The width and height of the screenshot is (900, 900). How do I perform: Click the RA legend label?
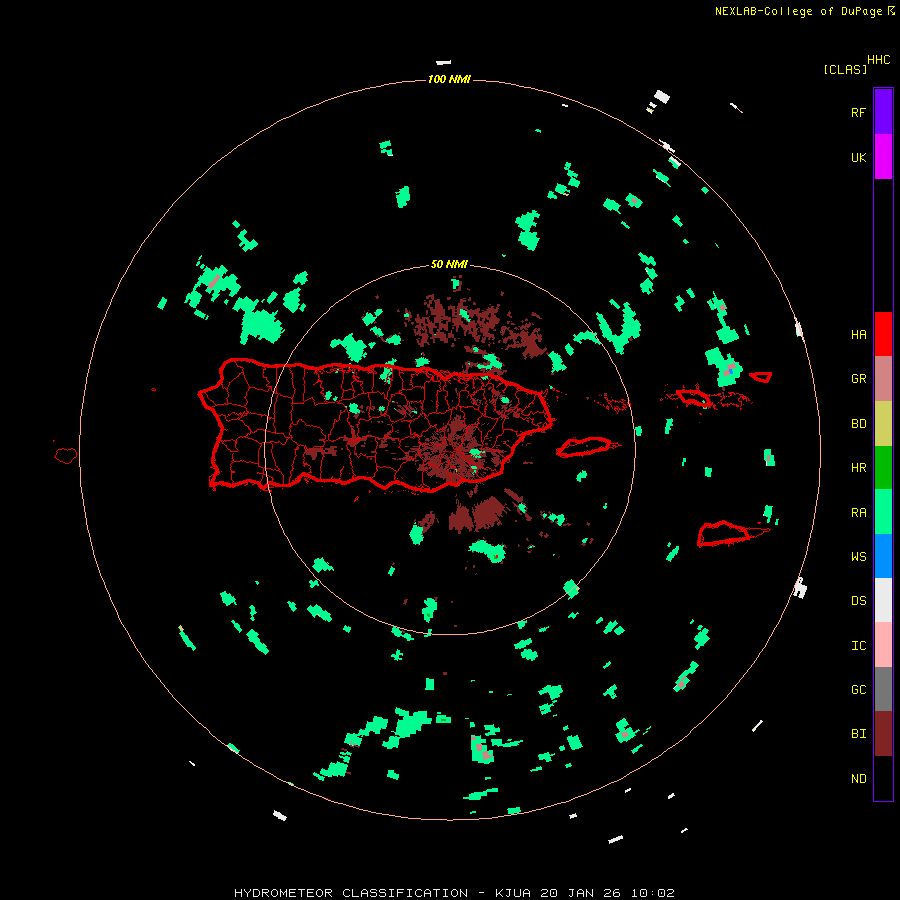click(x=858, y=512)
